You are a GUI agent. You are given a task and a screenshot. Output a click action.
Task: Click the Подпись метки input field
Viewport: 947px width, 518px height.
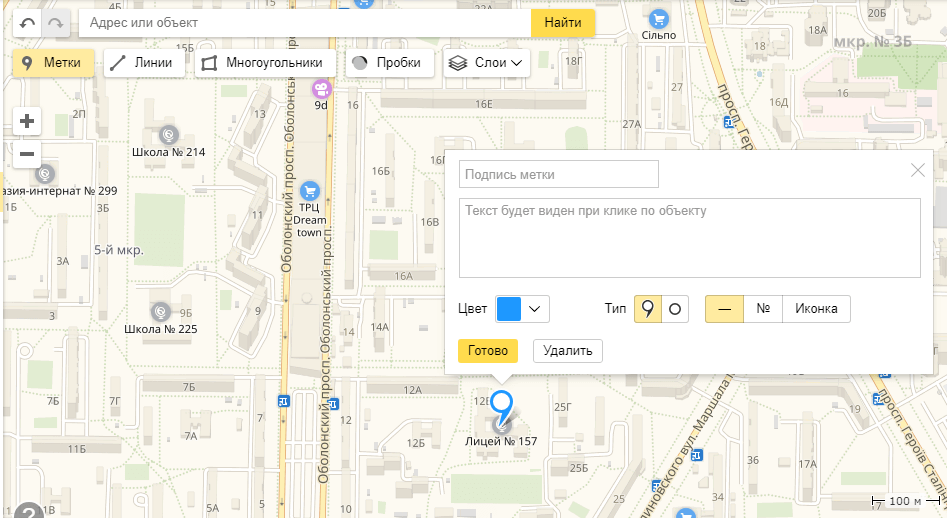coord(559,174)
